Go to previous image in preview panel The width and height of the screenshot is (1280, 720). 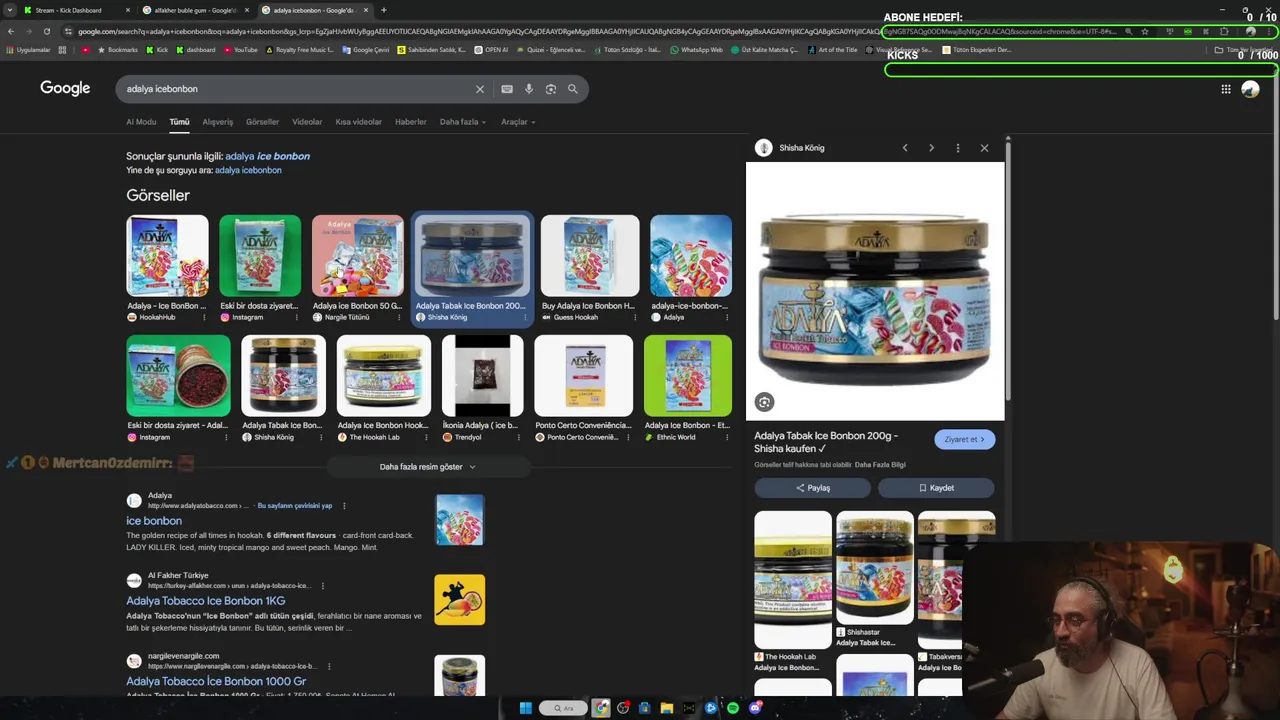[905, 148]
